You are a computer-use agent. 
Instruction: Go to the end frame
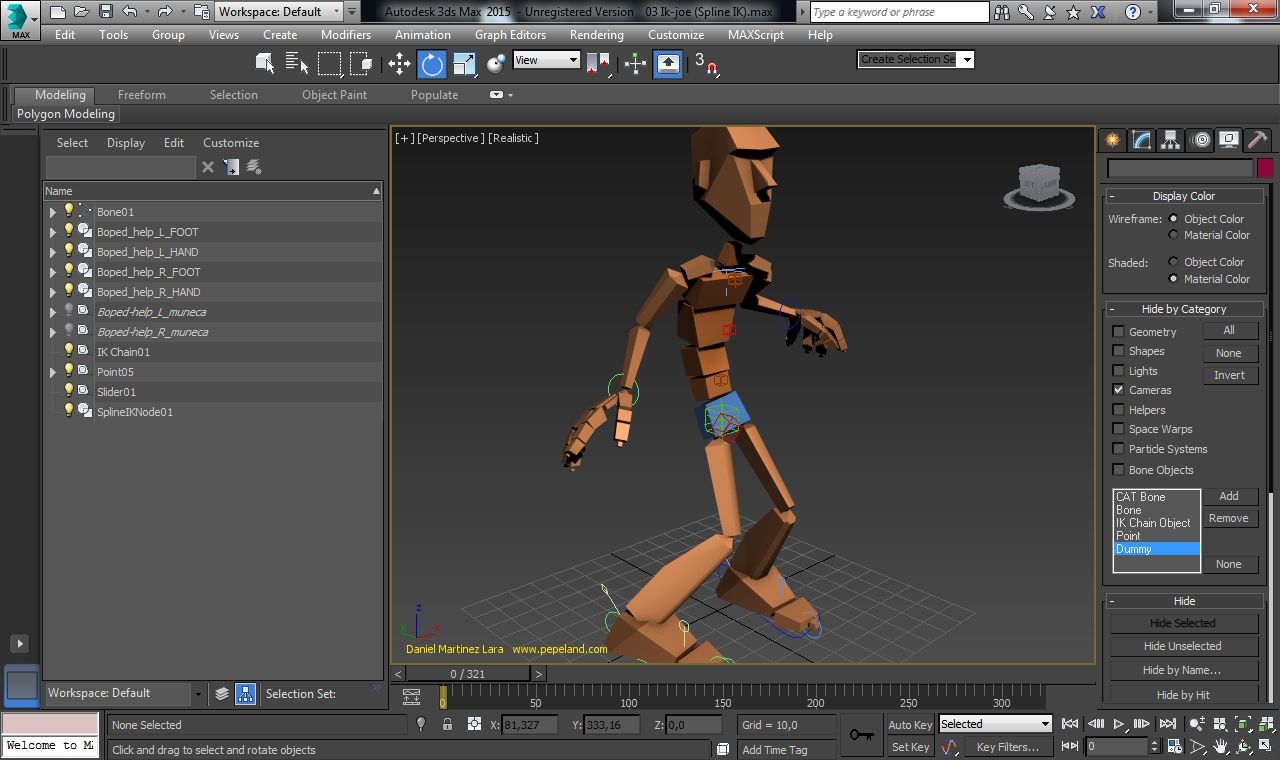pyautogui.click(x=1167, y=724)
